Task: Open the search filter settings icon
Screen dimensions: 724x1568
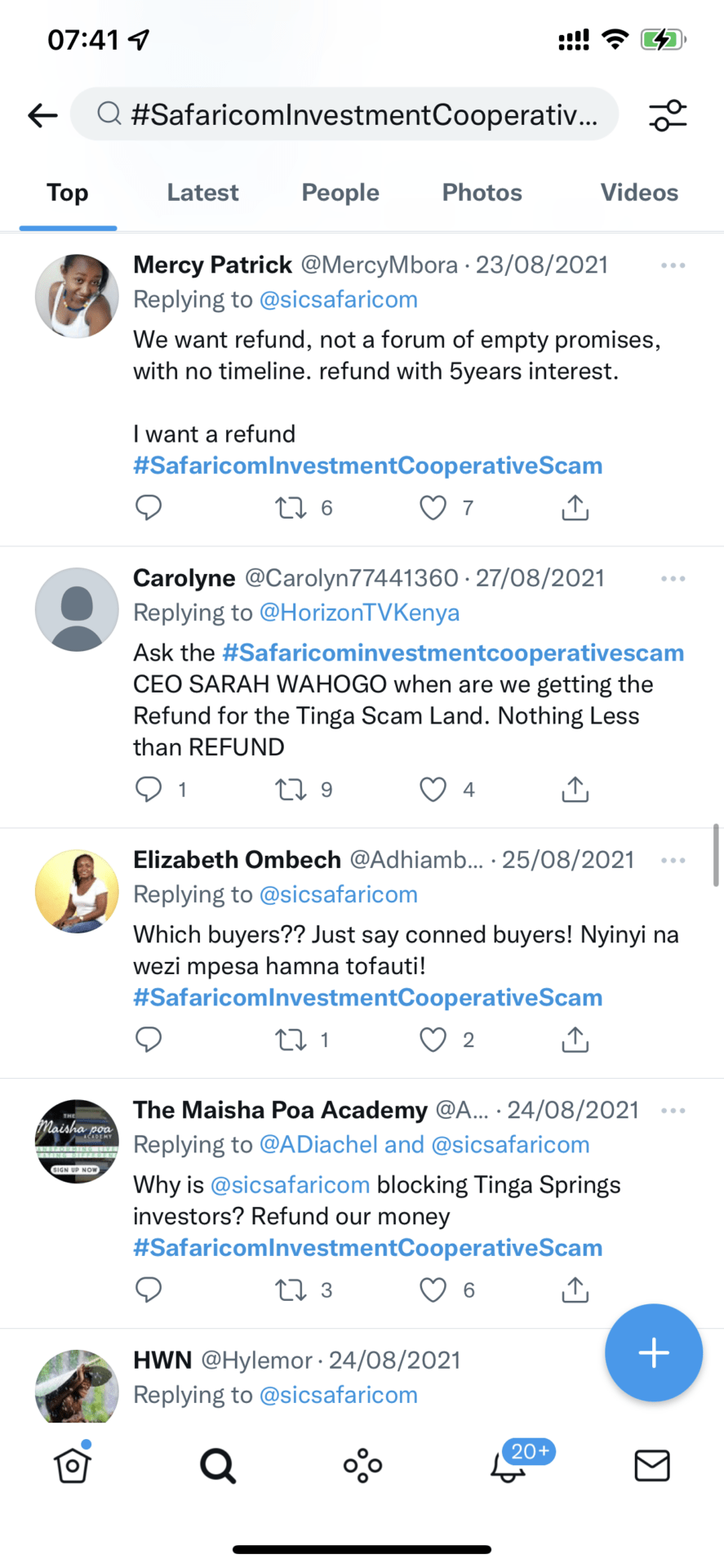Action: 668,115
